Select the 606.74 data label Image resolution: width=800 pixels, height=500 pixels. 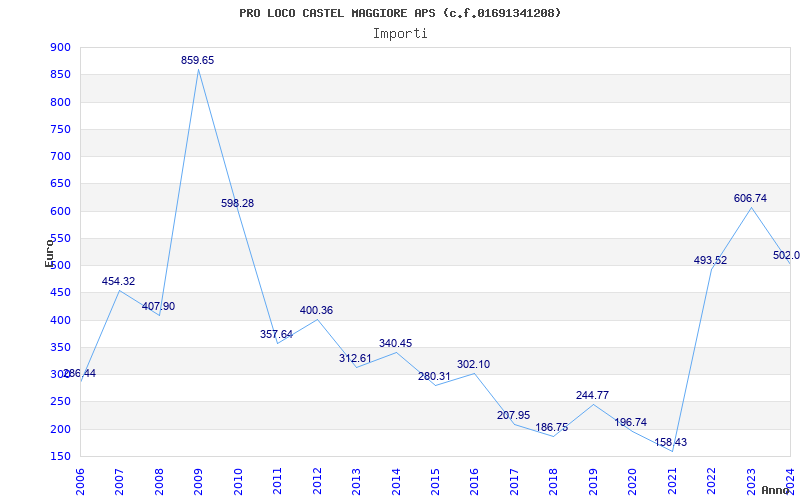[750, 198]
